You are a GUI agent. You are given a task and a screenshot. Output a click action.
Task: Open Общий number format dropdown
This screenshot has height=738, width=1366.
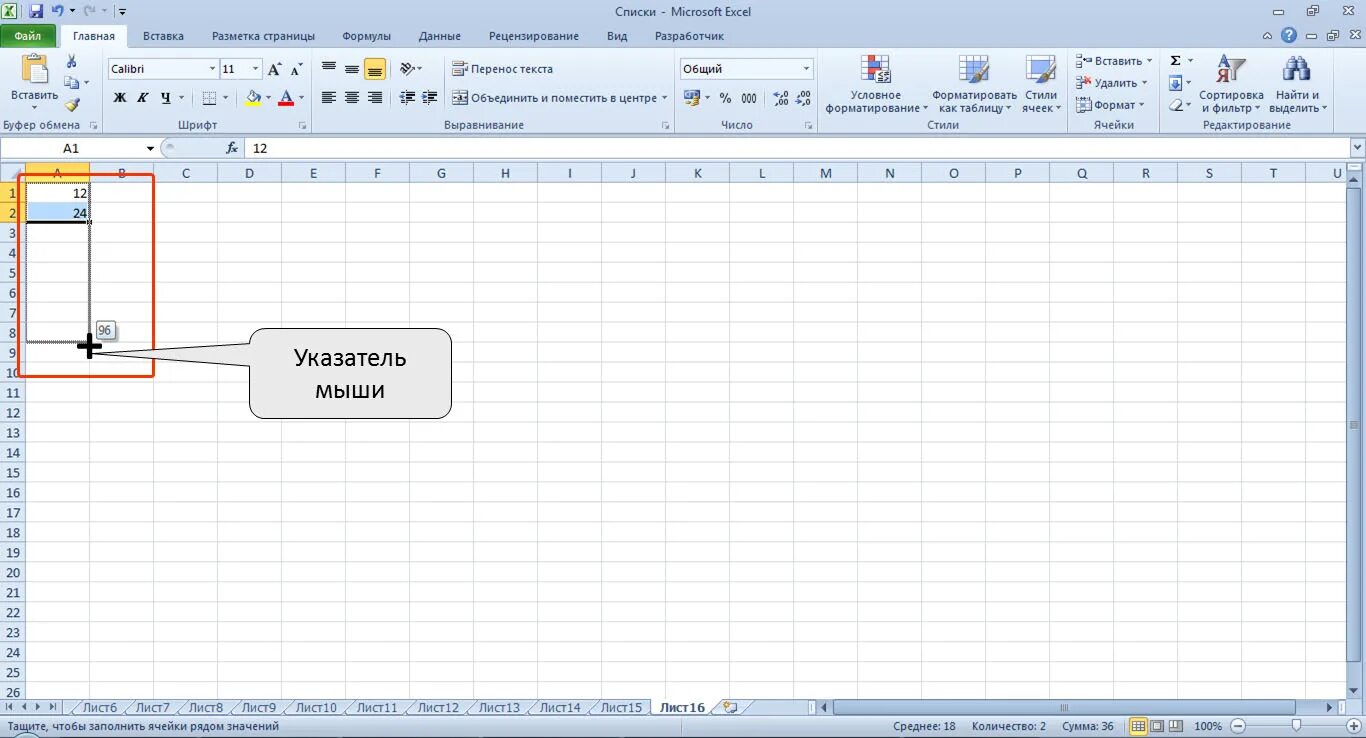pyautogui.click(x=807, y=69)
